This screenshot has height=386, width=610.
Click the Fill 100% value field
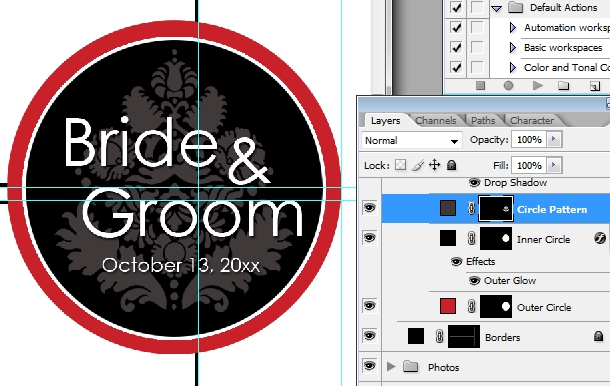(x=529, y=165)
